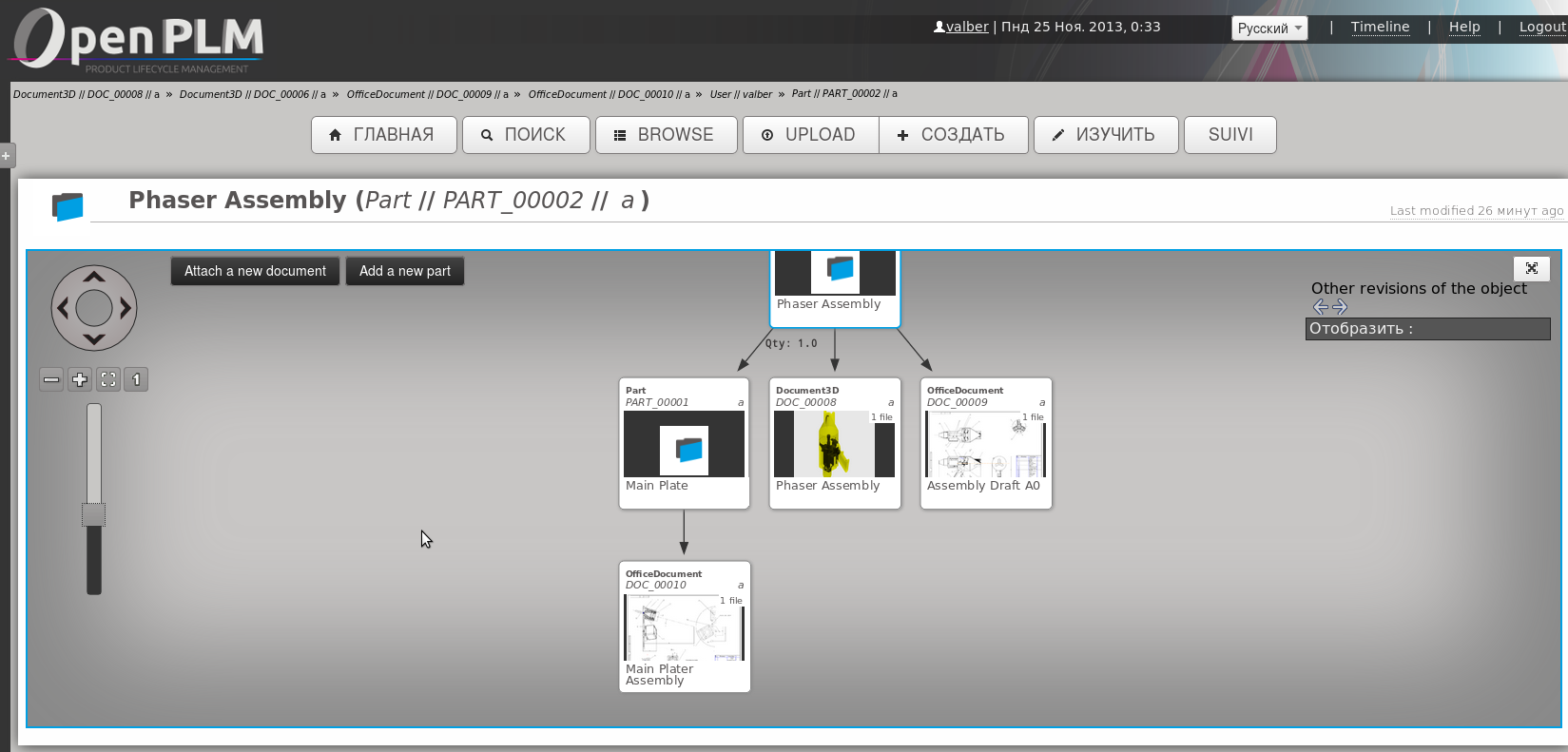Screen dimensions: 1568x752
Task: Click the zoom slider handle
Action: [x=93, y=514]
